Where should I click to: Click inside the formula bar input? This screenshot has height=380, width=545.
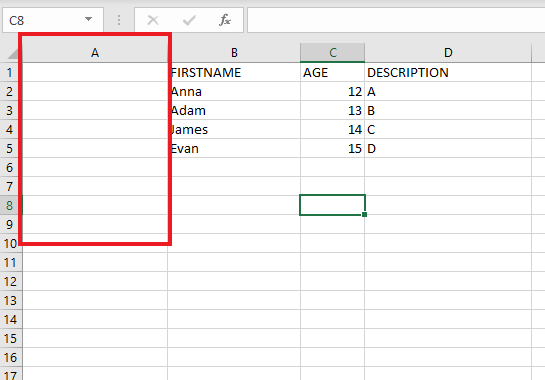click(x=396, y=20)
